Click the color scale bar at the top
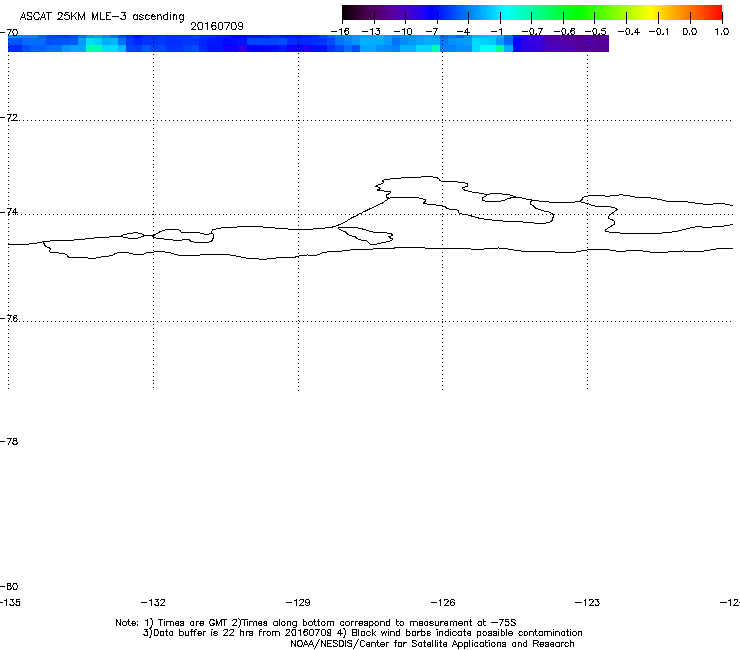The height and width of the screenshot is (650, 740). [532, 13]
